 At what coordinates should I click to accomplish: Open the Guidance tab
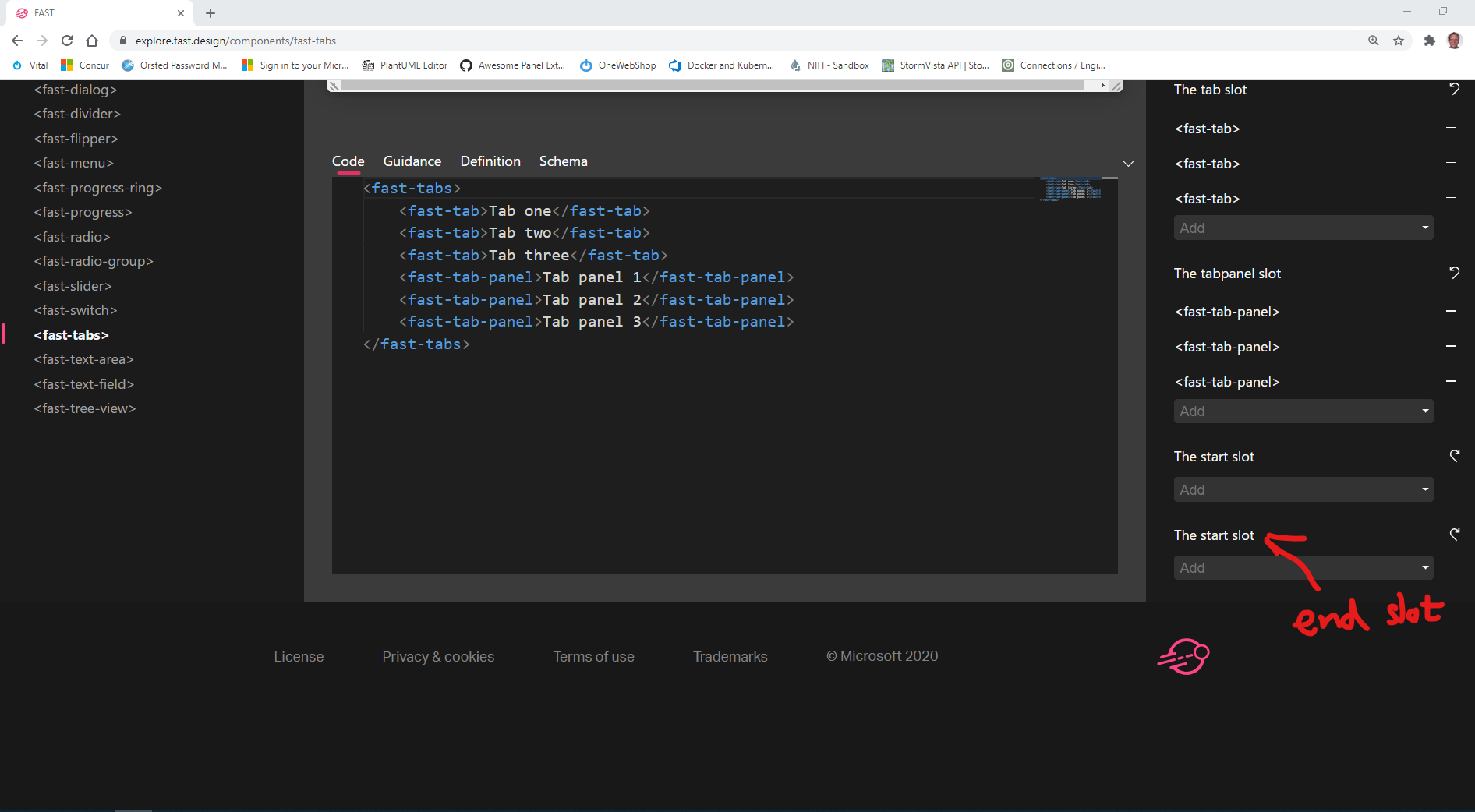[x=412, y=161]
